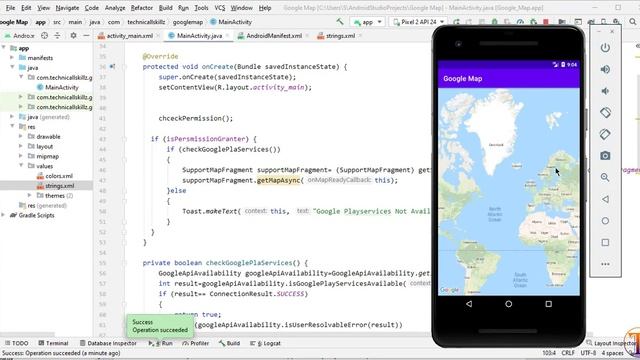Collapse the values folder
This screenshot has width=640, height=360.
tap(21, 166)
